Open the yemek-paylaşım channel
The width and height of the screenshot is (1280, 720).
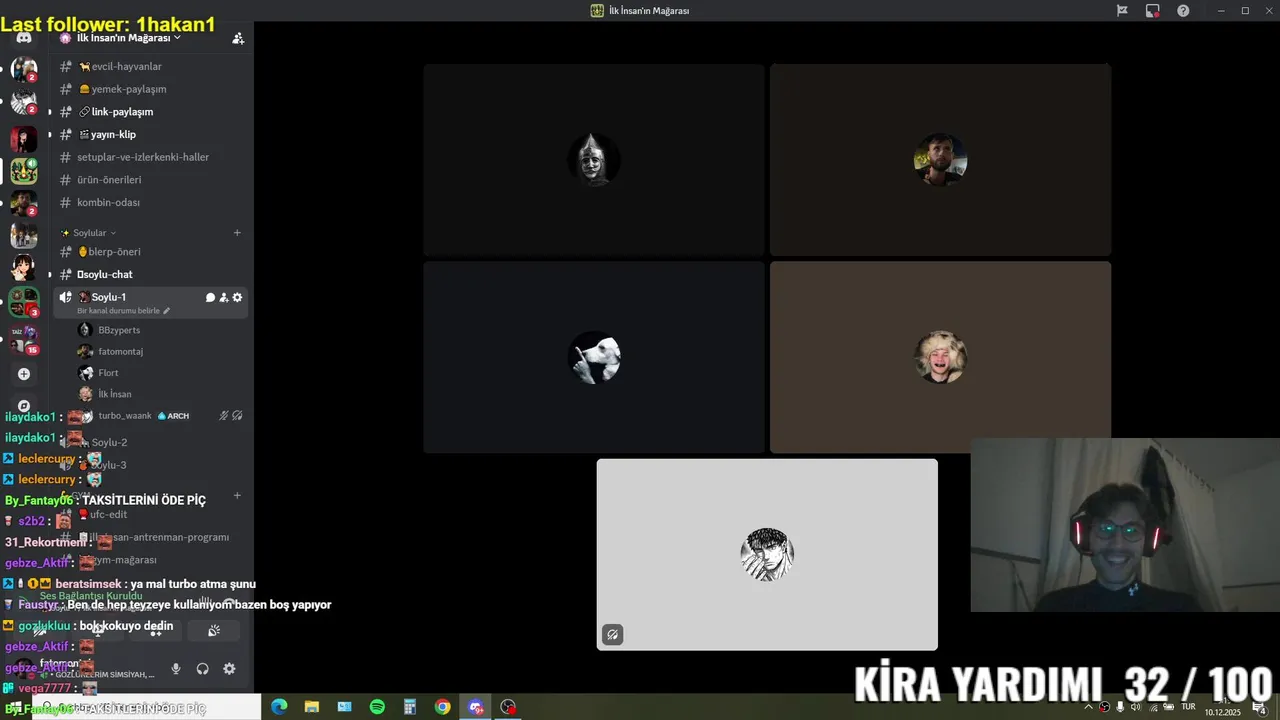pos(150,89)
